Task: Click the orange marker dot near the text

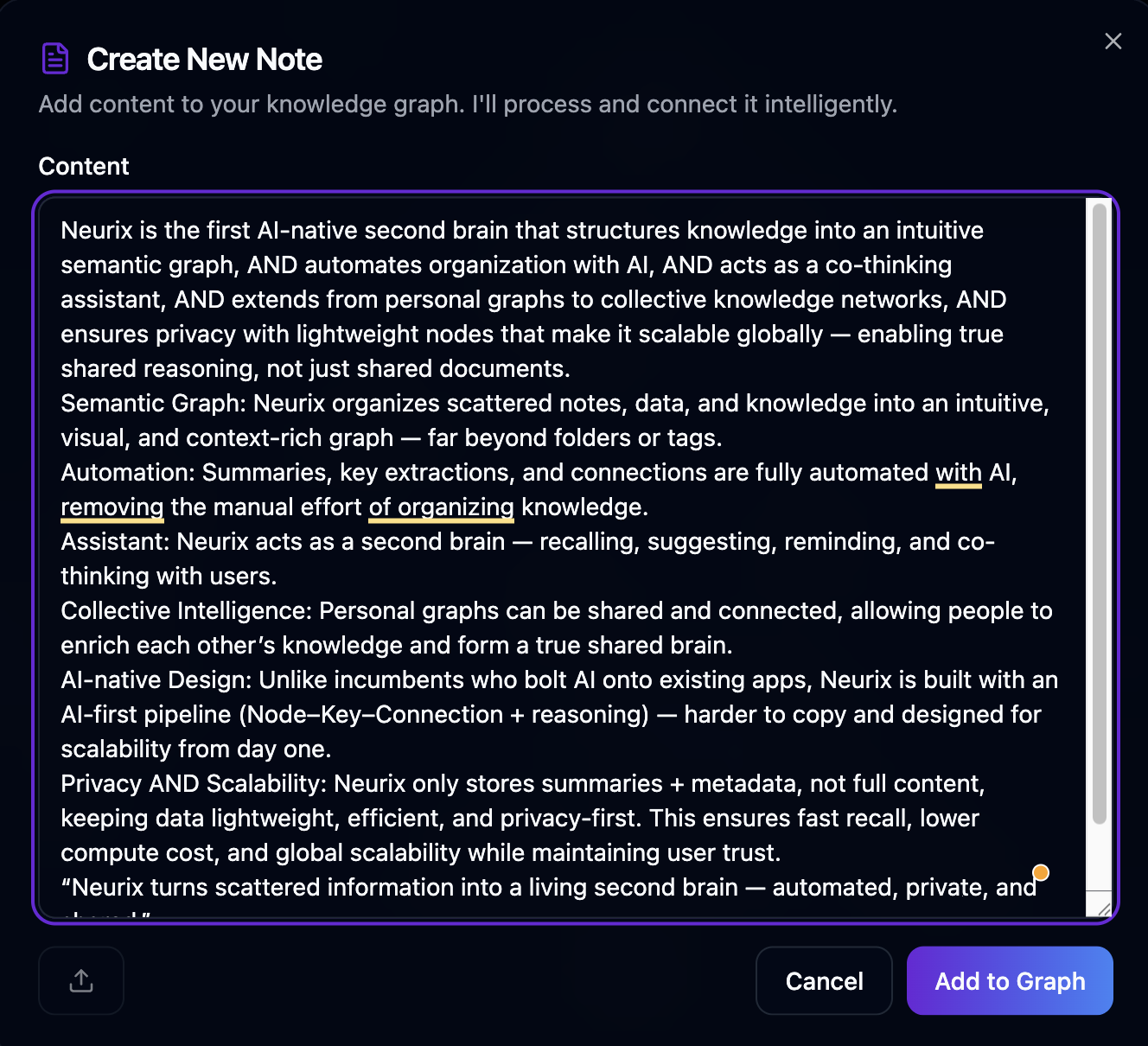Action: tap(1041, 873)
